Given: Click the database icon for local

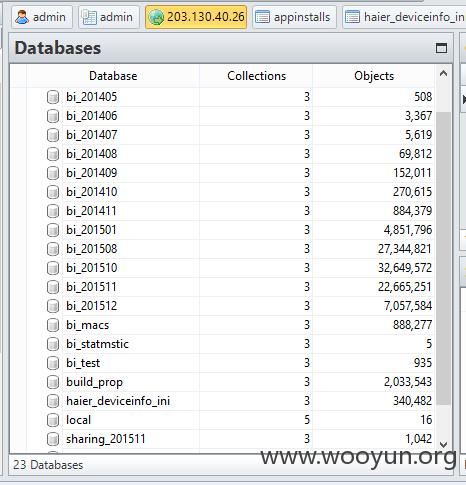Looking at the screenshot, I should [53, 420].
